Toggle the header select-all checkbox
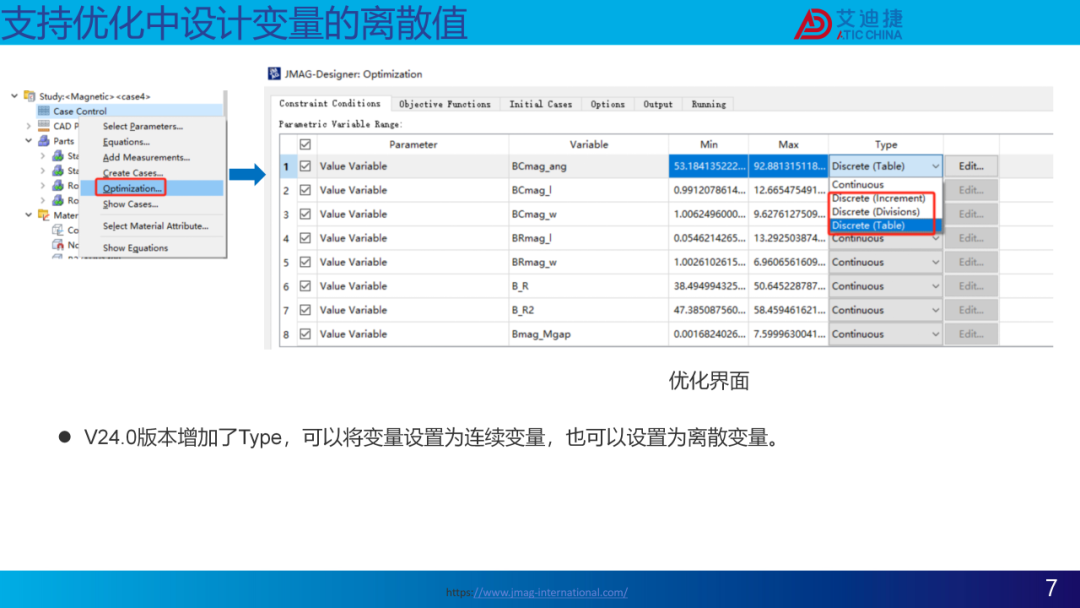Screen dimensions: 1080x608 305,144
